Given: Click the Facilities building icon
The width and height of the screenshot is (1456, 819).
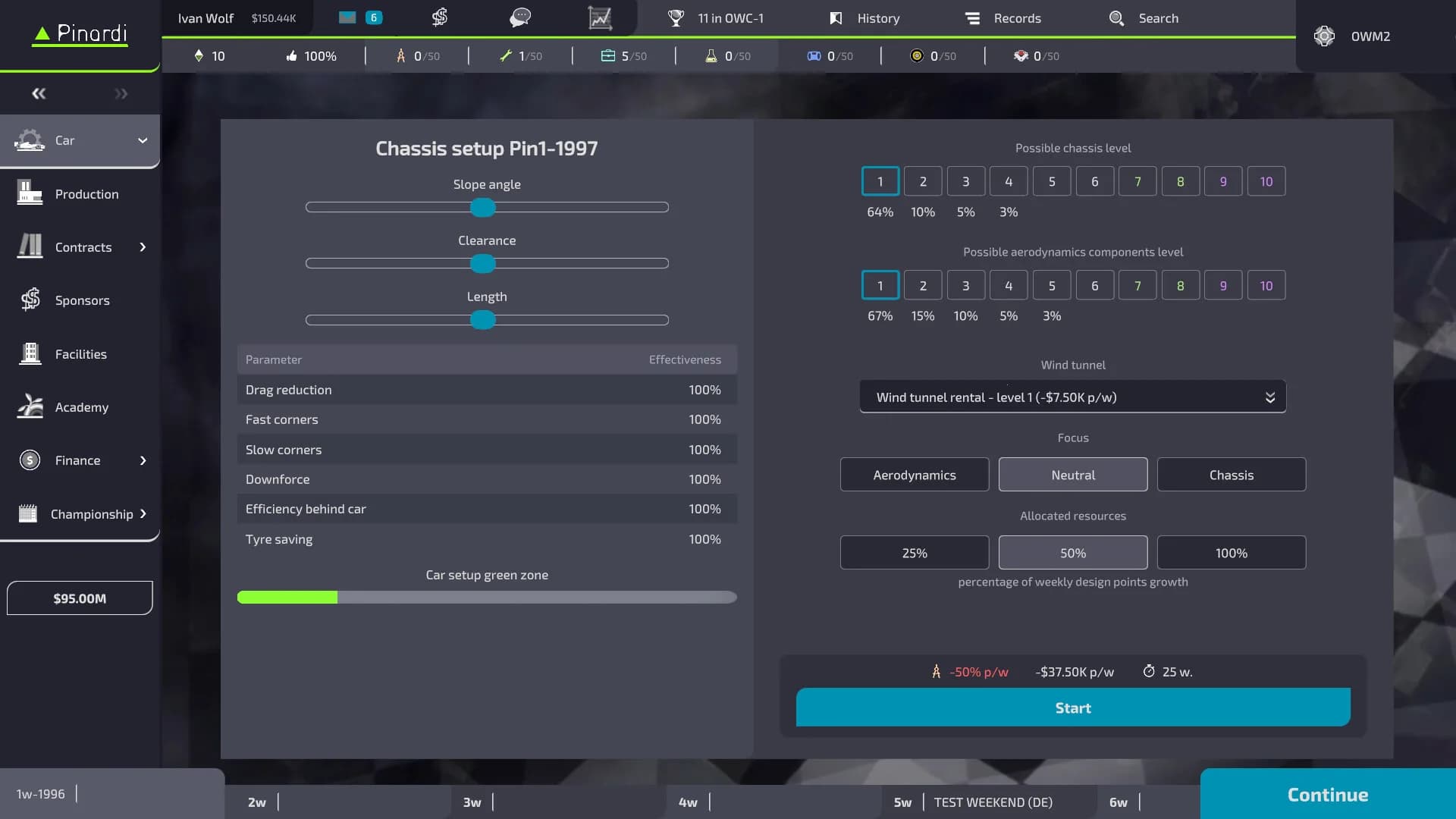Looking at the screenshot, I should pyautogui.click(x=30, y=353).
